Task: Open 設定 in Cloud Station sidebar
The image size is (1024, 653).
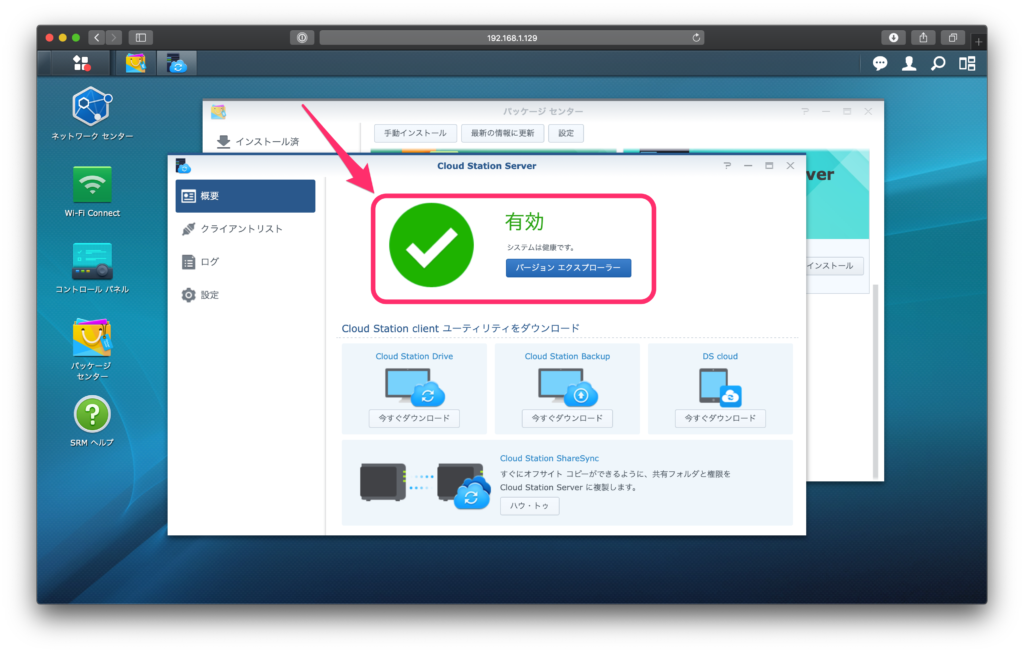Action: click(209, 295)
